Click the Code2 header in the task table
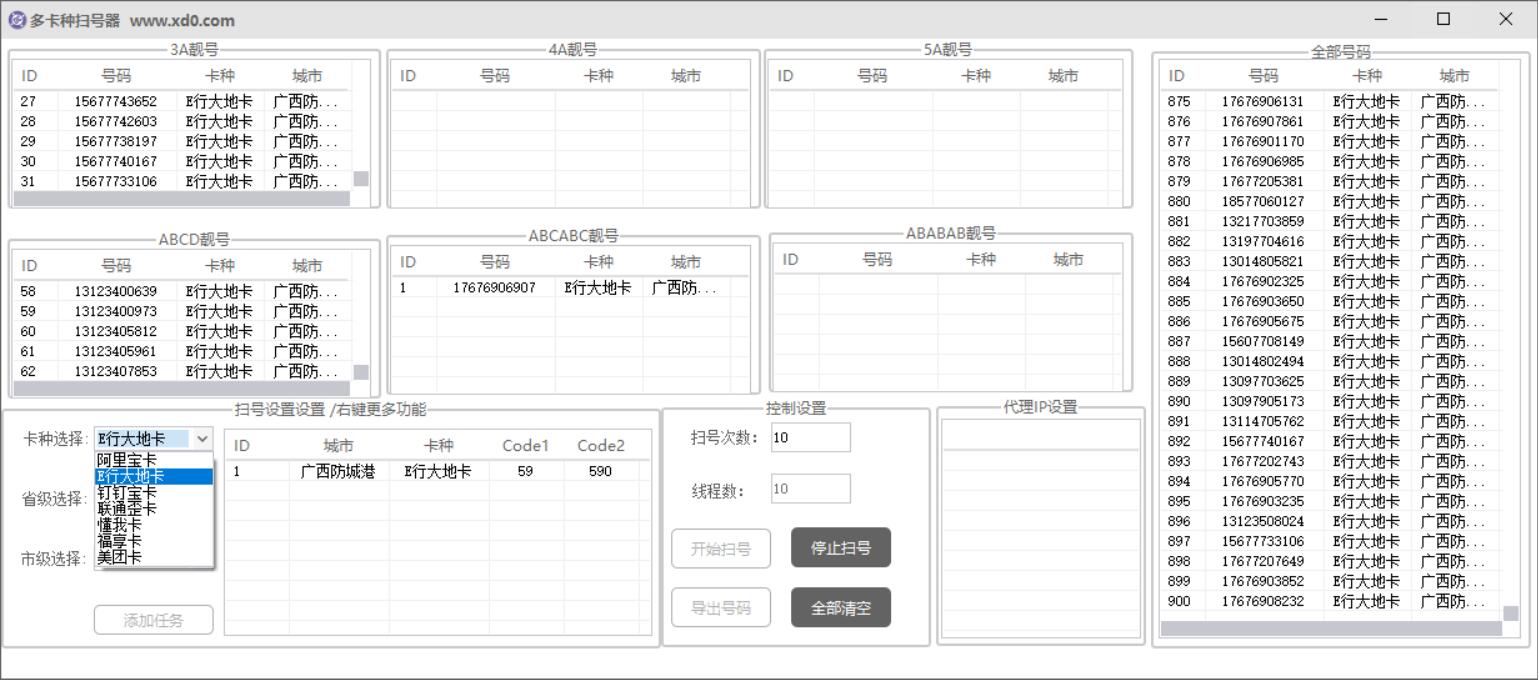The width and height of the screenshot is (1539, 680). (600, 446)
